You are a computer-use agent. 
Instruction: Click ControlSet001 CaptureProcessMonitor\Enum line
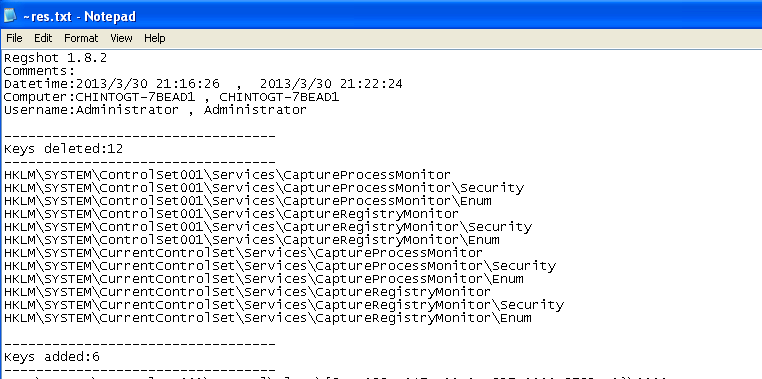coord(248,201)
